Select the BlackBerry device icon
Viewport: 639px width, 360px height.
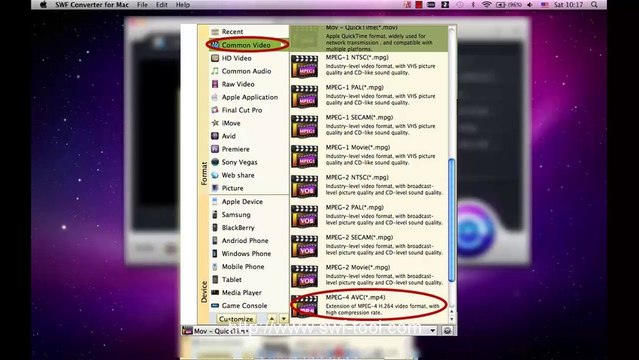(215, 227)
